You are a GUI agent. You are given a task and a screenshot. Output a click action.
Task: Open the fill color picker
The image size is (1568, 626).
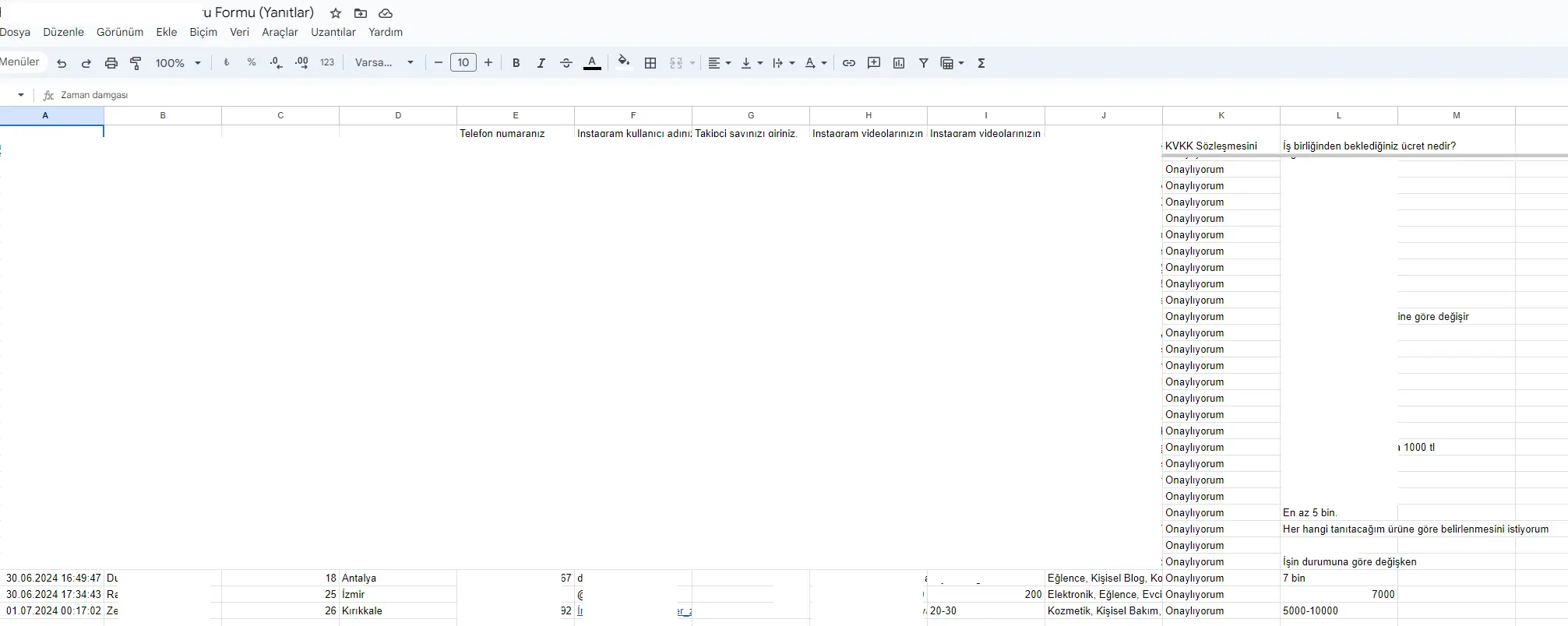pos(624,62)
